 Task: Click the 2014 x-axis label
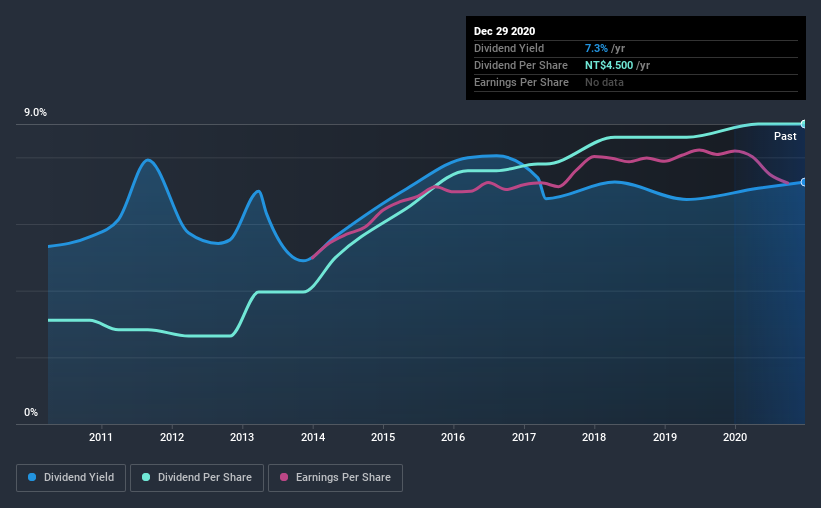point(313,437)
